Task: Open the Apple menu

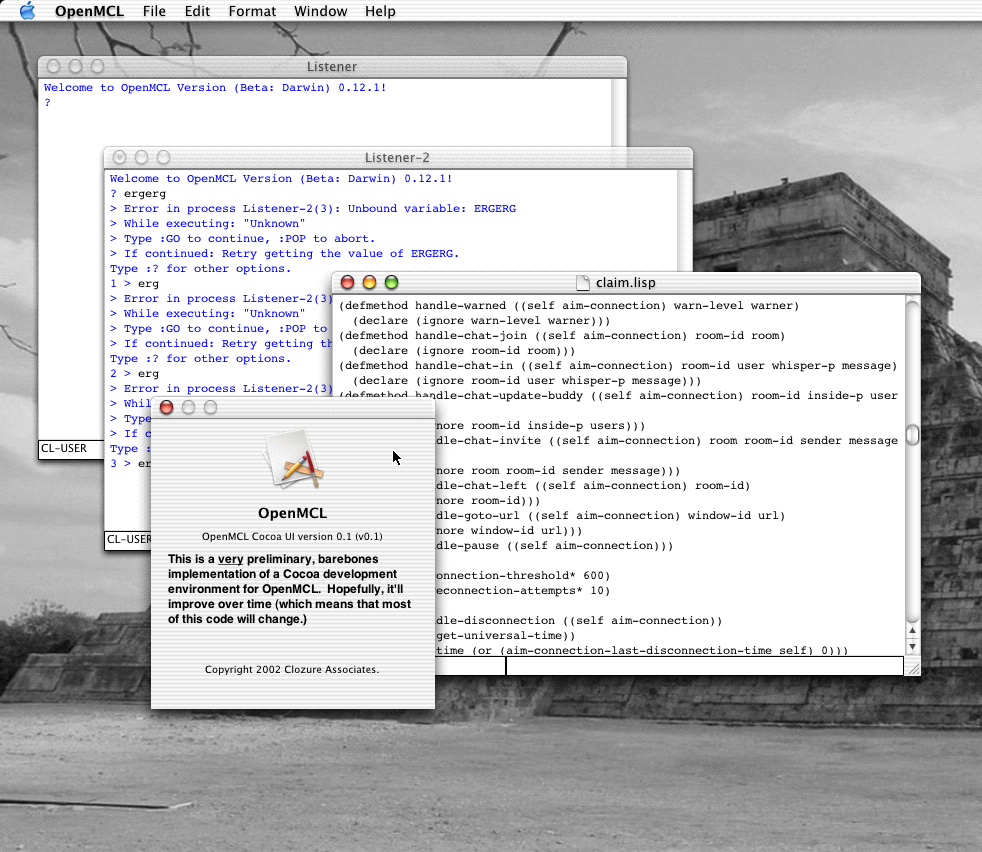Action: (27, 11)
